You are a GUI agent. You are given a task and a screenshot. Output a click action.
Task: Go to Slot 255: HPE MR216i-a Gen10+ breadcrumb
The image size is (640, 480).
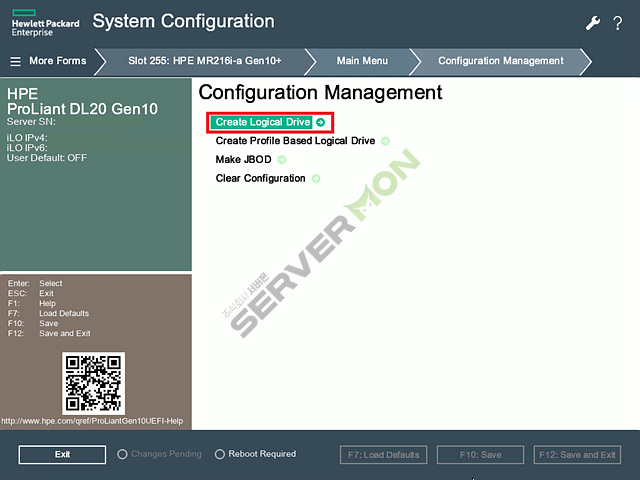pyautogui.click(x=204, y=61)
